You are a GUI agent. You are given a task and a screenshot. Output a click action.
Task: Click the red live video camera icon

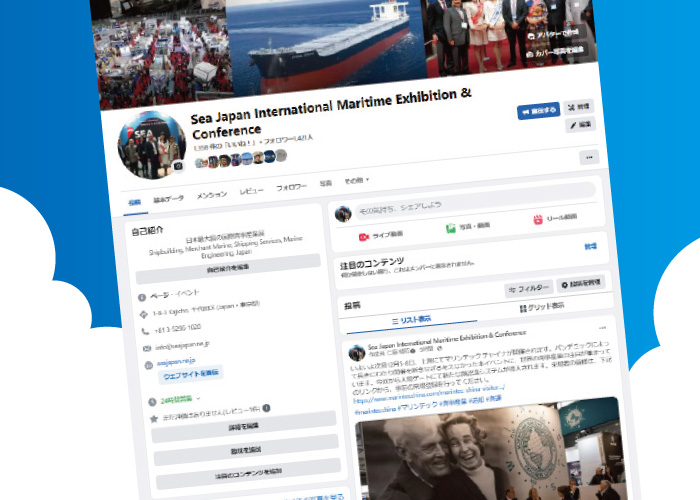click(364, 237)
